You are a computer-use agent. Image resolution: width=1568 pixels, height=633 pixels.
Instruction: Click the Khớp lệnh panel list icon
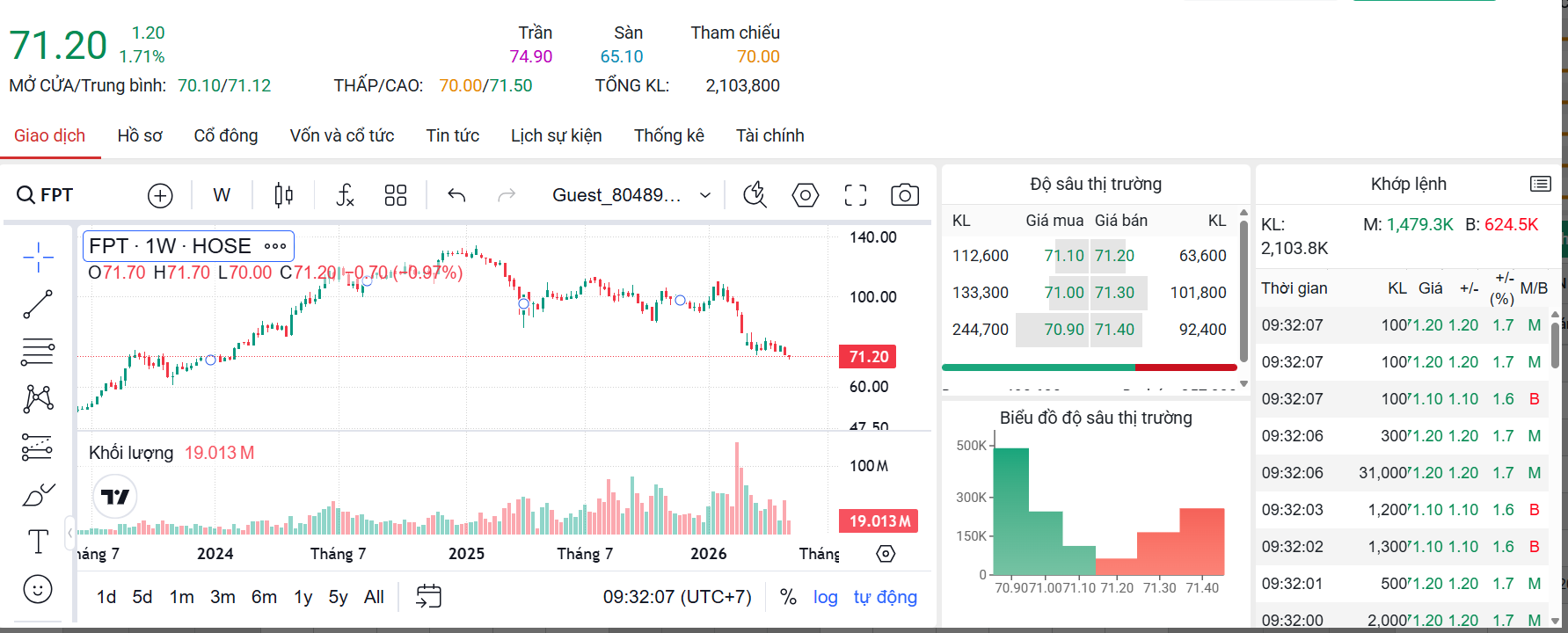pos(1540,184)
